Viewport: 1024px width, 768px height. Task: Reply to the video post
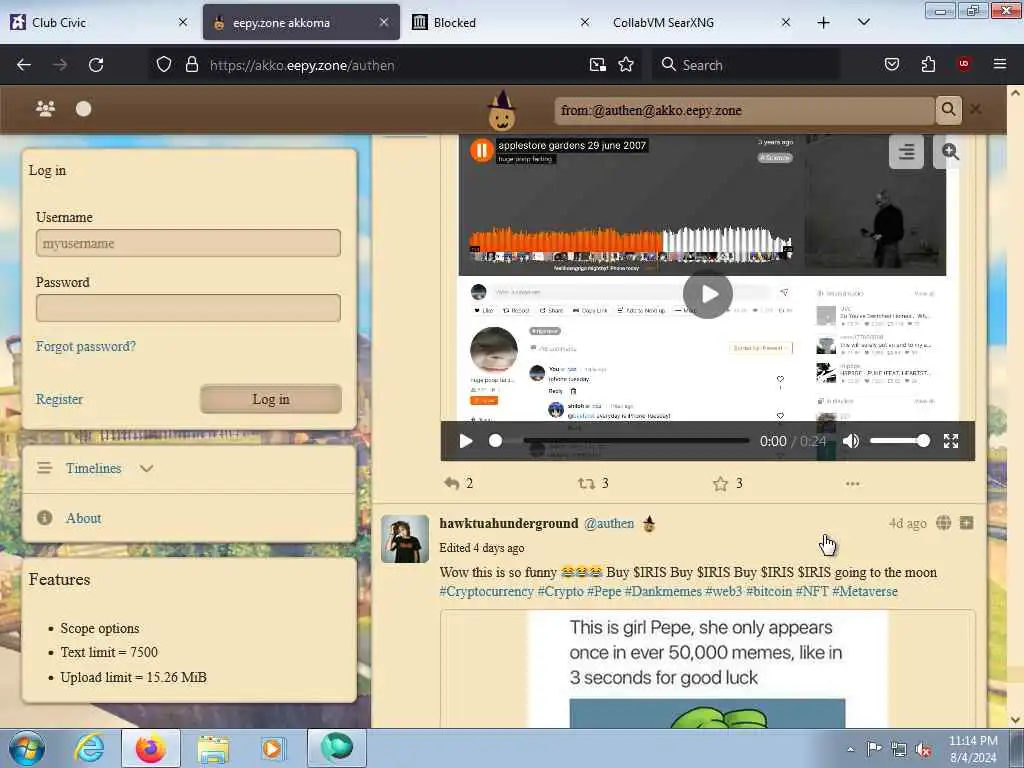pyautogui.click(x=451, y=483)
